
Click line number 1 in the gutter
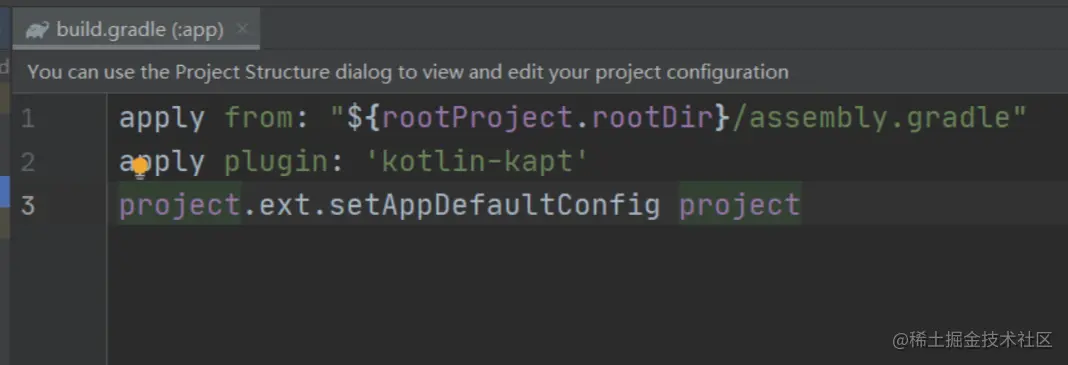point(27,118)
